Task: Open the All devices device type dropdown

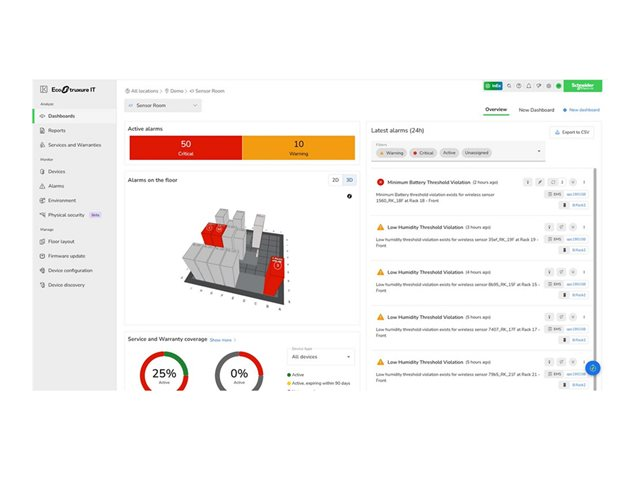Action: coord(320,356)
